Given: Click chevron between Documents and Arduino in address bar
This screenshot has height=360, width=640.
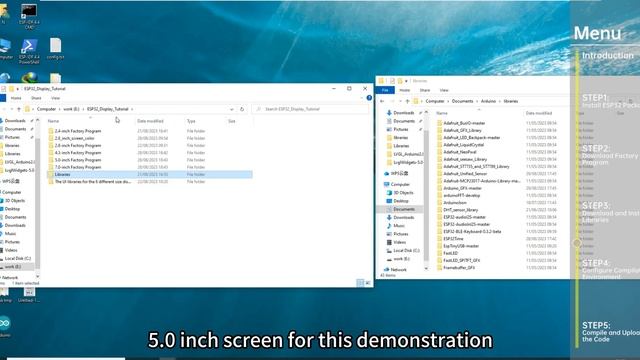Looking at the screenshot, I should point(477,101).
